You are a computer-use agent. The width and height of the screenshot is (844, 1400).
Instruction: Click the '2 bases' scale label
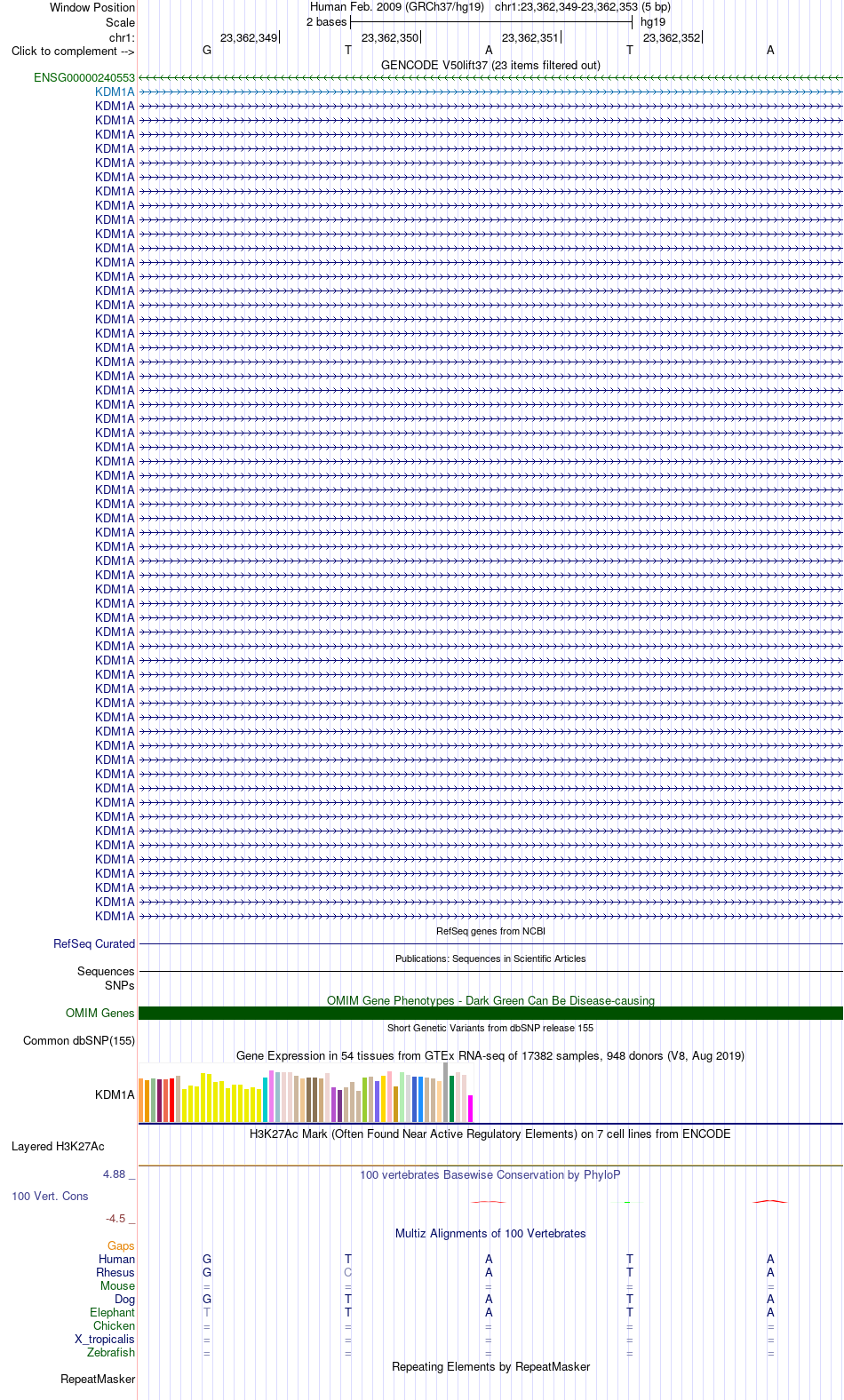point(327,22)
